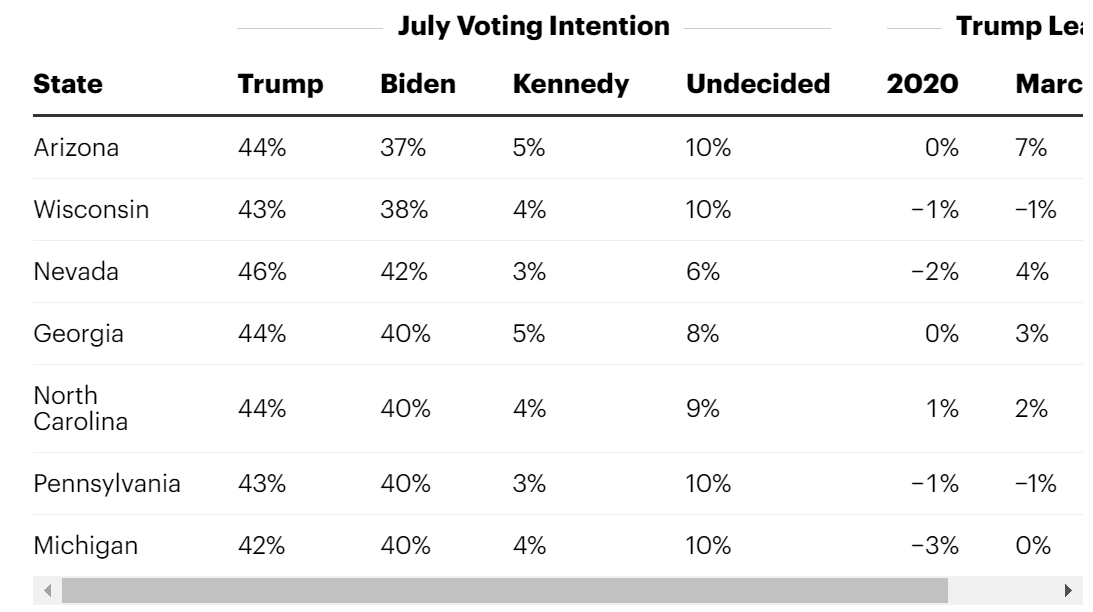1093x612 pixels.
Task: Click the Undecided column header
Action: click(x=758, y=84)
